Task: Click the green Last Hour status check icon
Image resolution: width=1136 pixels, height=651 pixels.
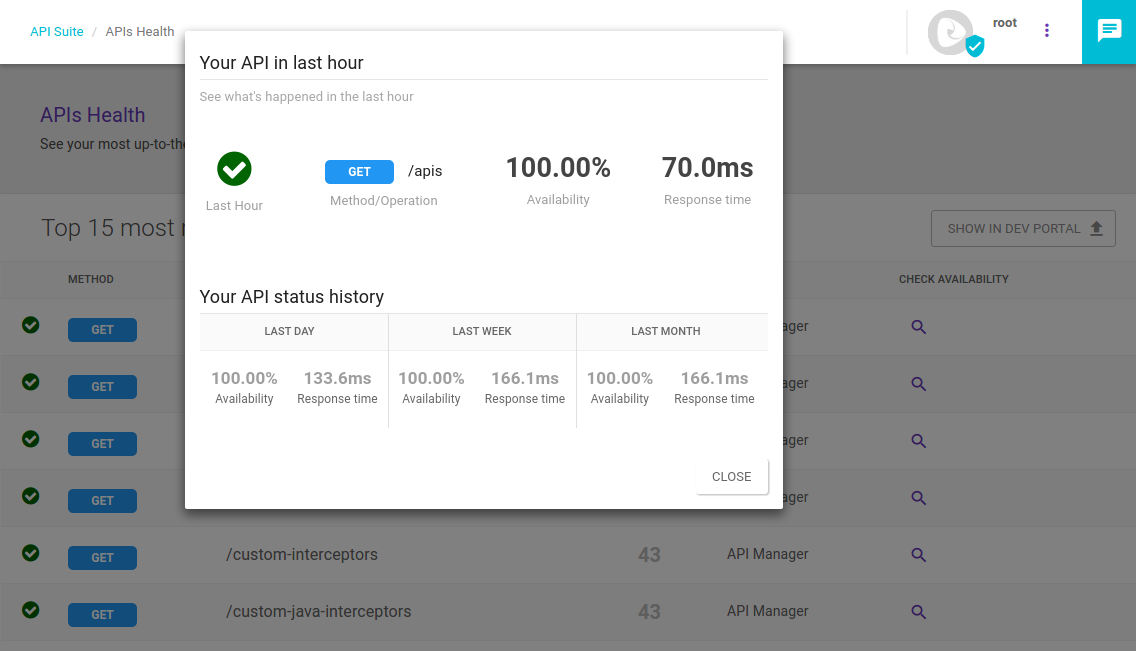Action: 233,169
